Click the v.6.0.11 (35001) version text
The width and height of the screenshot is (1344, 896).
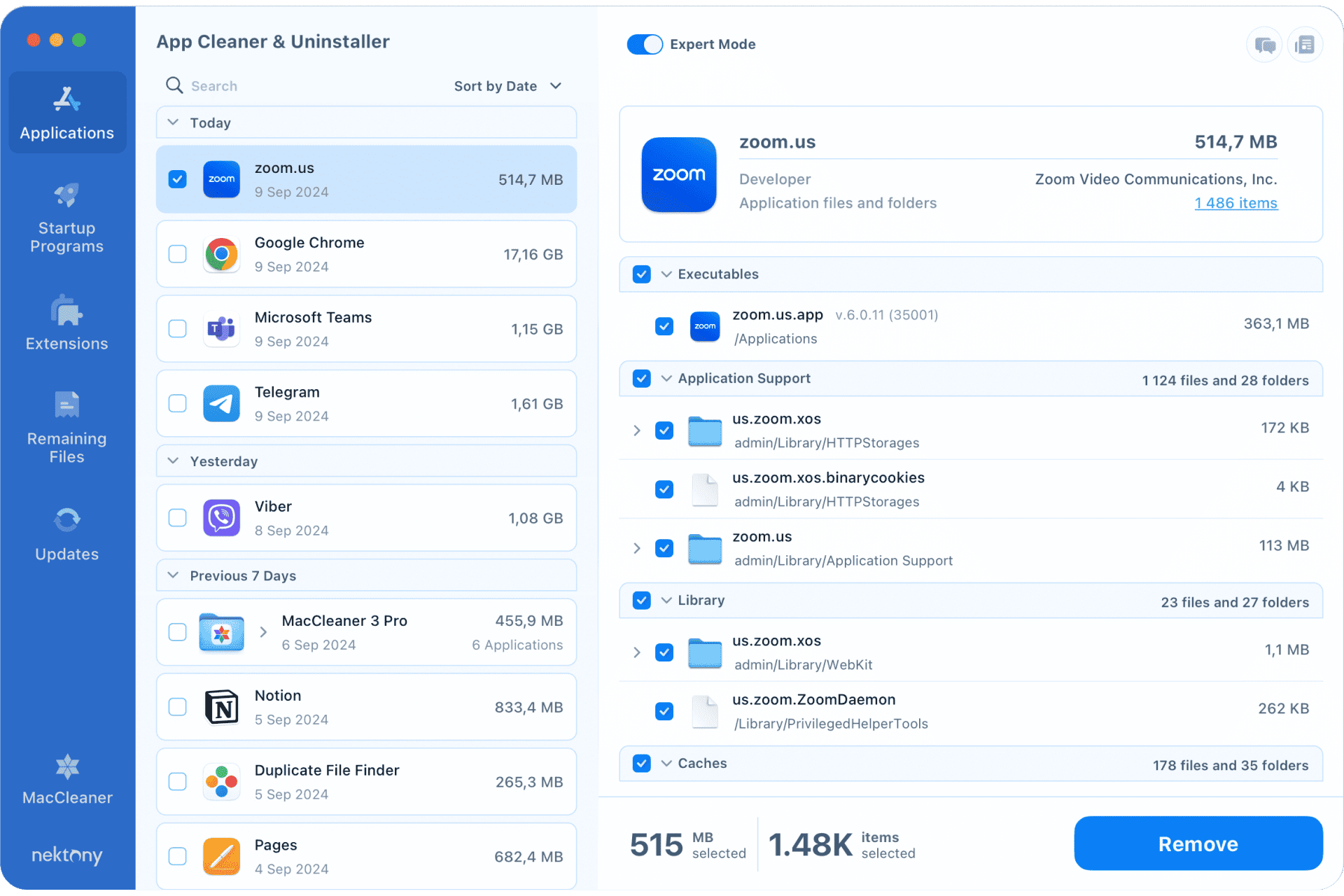point(887,315)
